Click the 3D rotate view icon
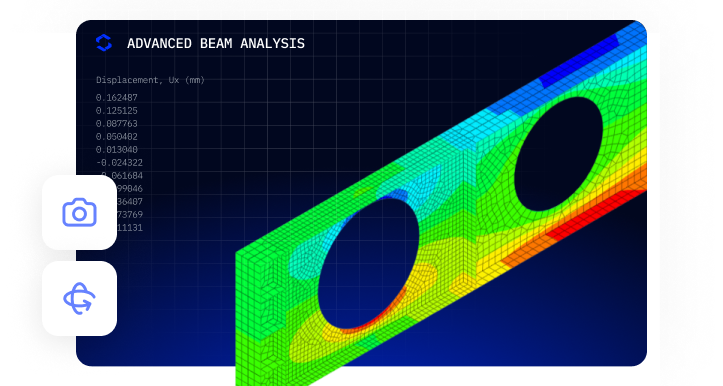 (x=79, y=298)
